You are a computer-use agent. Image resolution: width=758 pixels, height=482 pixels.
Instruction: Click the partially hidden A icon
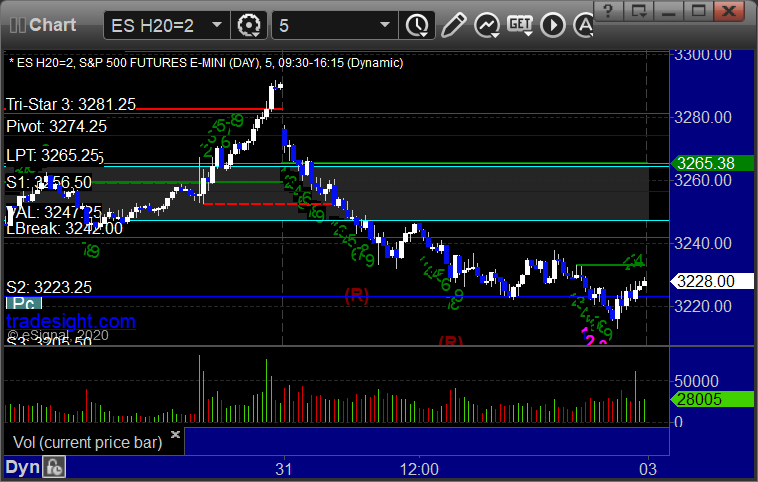click(x=583, y=25)
